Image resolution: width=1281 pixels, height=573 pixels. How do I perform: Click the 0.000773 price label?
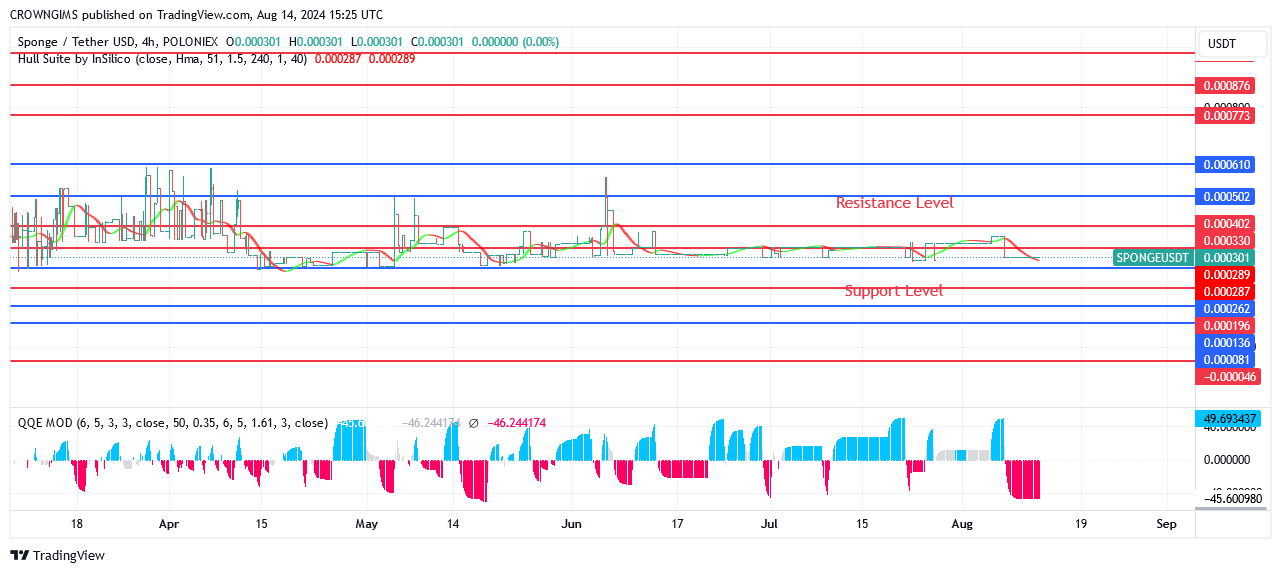pos(1227,116)
